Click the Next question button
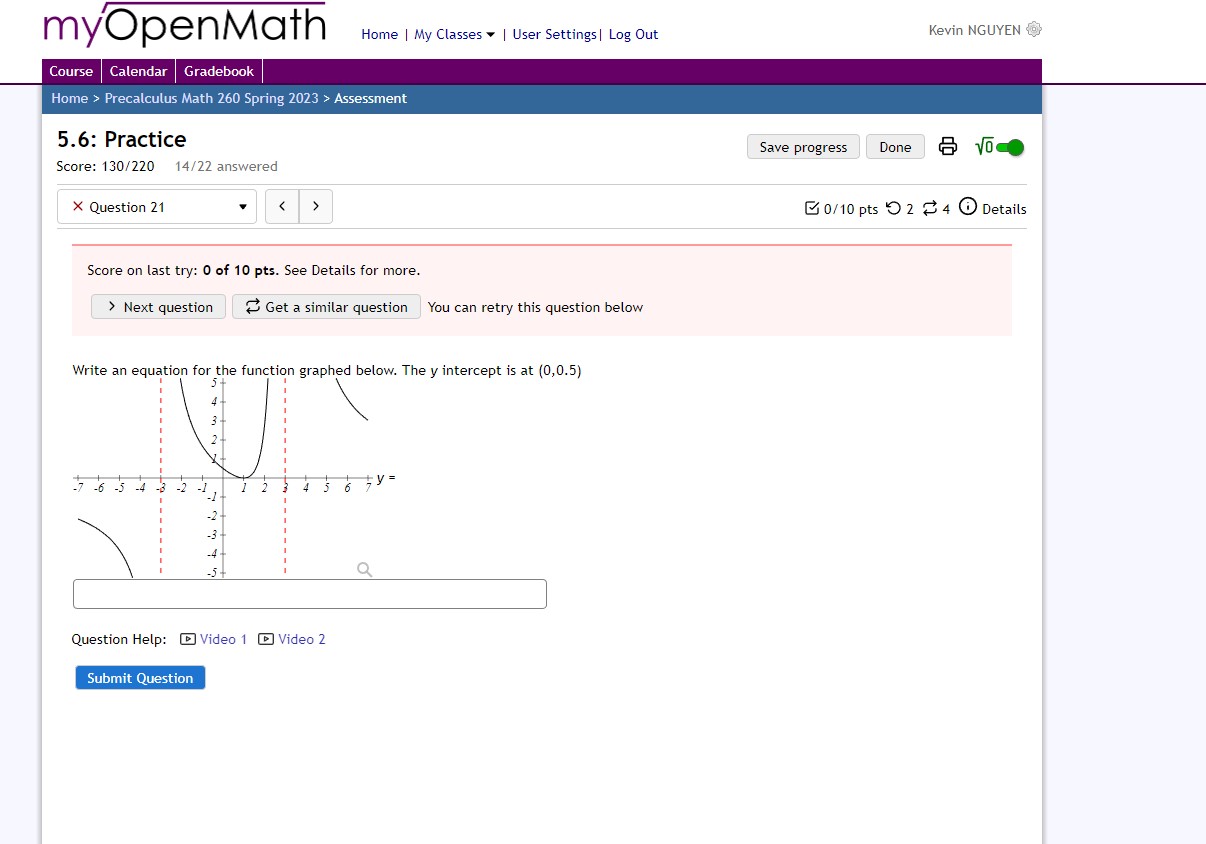Image resolution: width=1206 pixels, height=844 pixels. [x=160, y=307]
